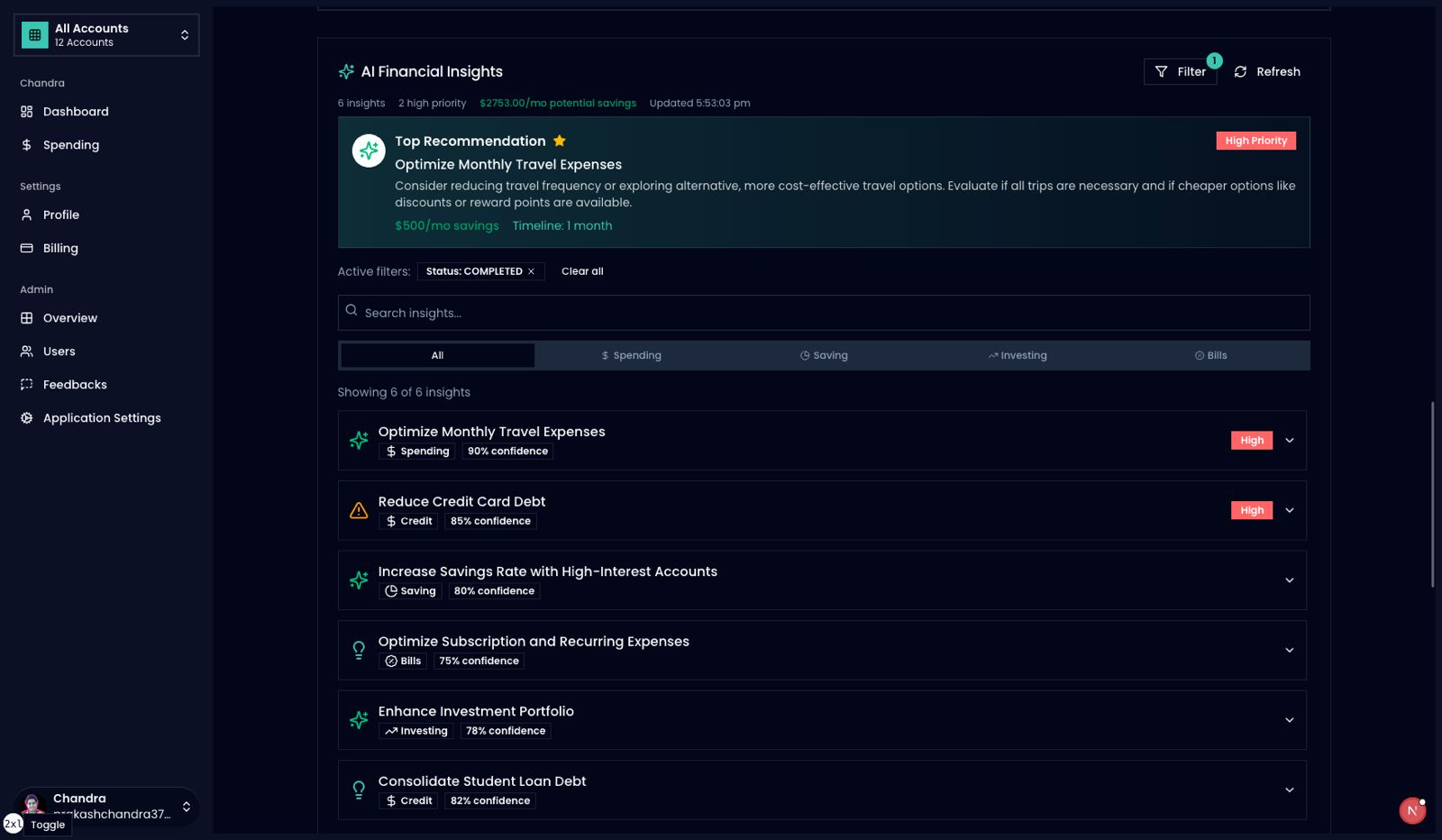Open Profile via its person icon
This screenshot has height=840, width=1442.
pos(27,215)
